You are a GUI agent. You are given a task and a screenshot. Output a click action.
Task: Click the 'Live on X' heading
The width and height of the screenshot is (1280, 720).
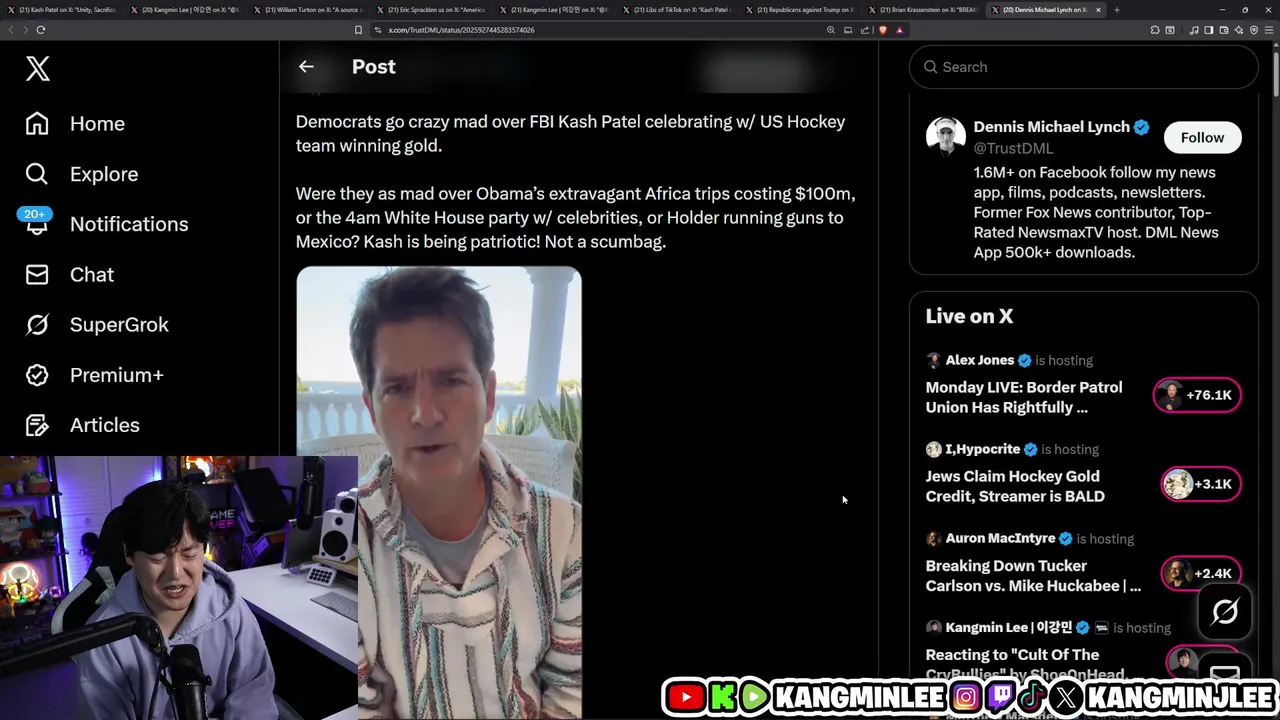click(969, 316)
